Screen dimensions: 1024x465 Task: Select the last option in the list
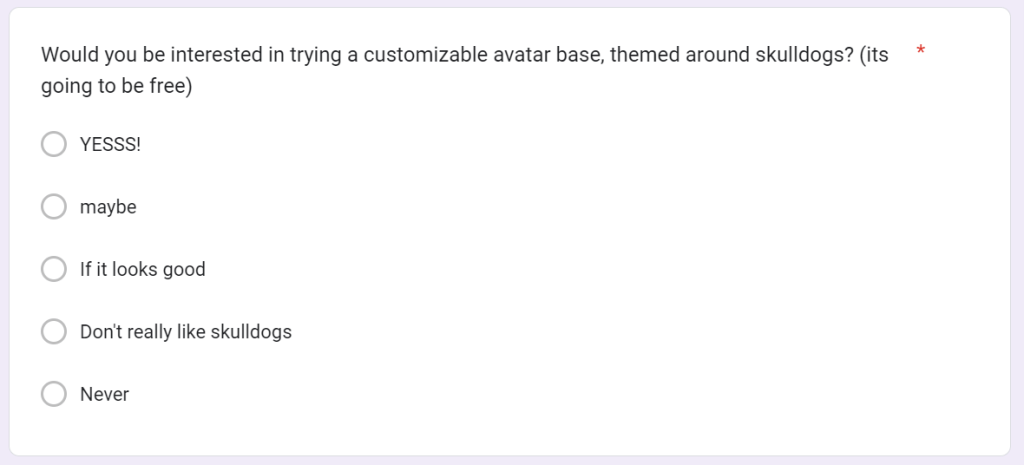(53, 394)
